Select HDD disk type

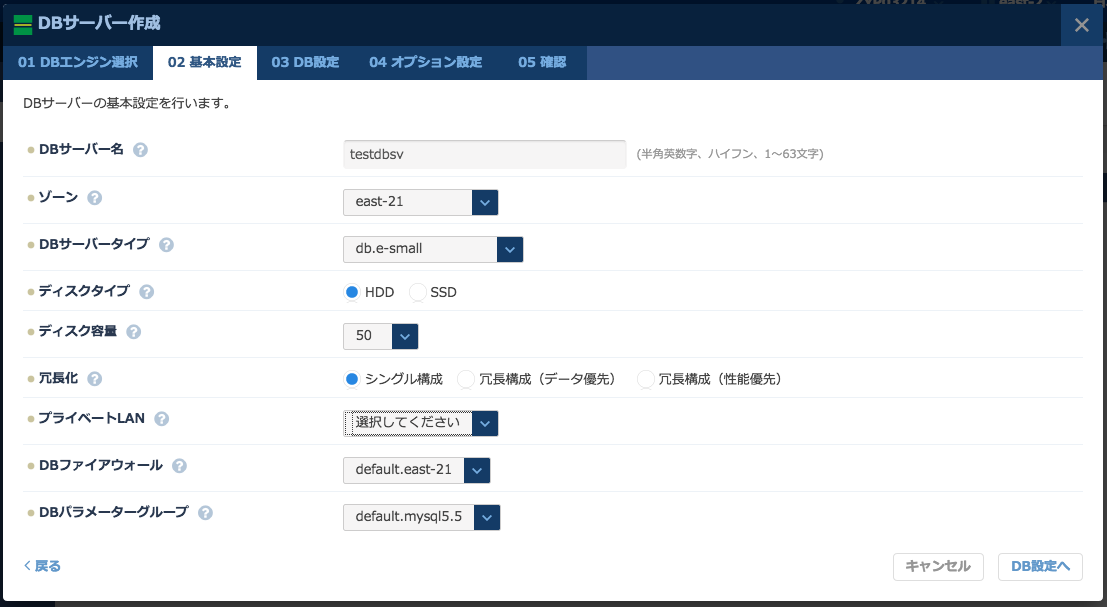click(x=352, y=292)
